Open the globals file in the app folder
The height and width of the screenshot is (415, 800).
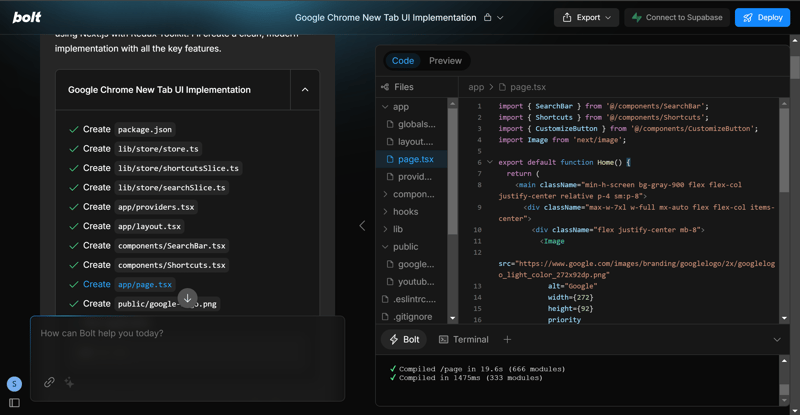(x=412, y=125)
